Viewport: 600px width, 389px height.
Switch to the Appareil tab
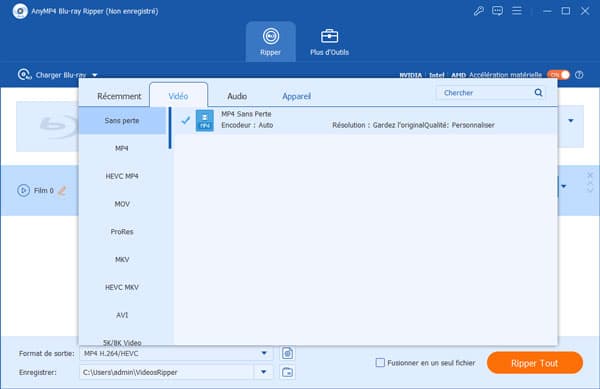[296, 96]
